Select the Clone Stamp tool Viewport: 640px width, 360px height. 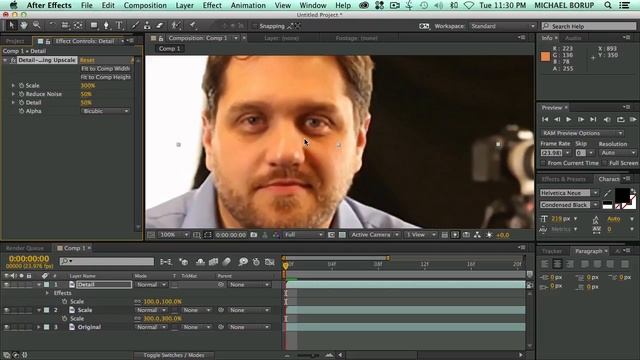[x=147, y=25]
